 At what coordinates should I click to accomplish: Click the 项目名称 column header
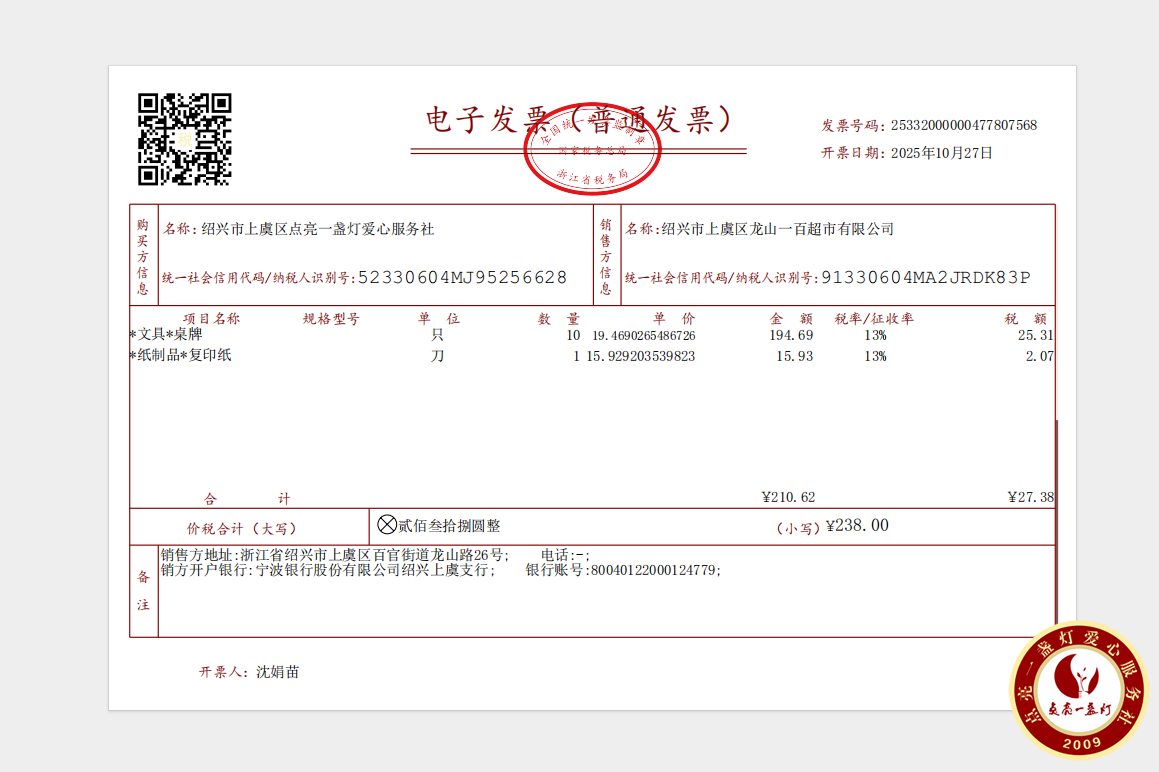(x=211, y=319)
